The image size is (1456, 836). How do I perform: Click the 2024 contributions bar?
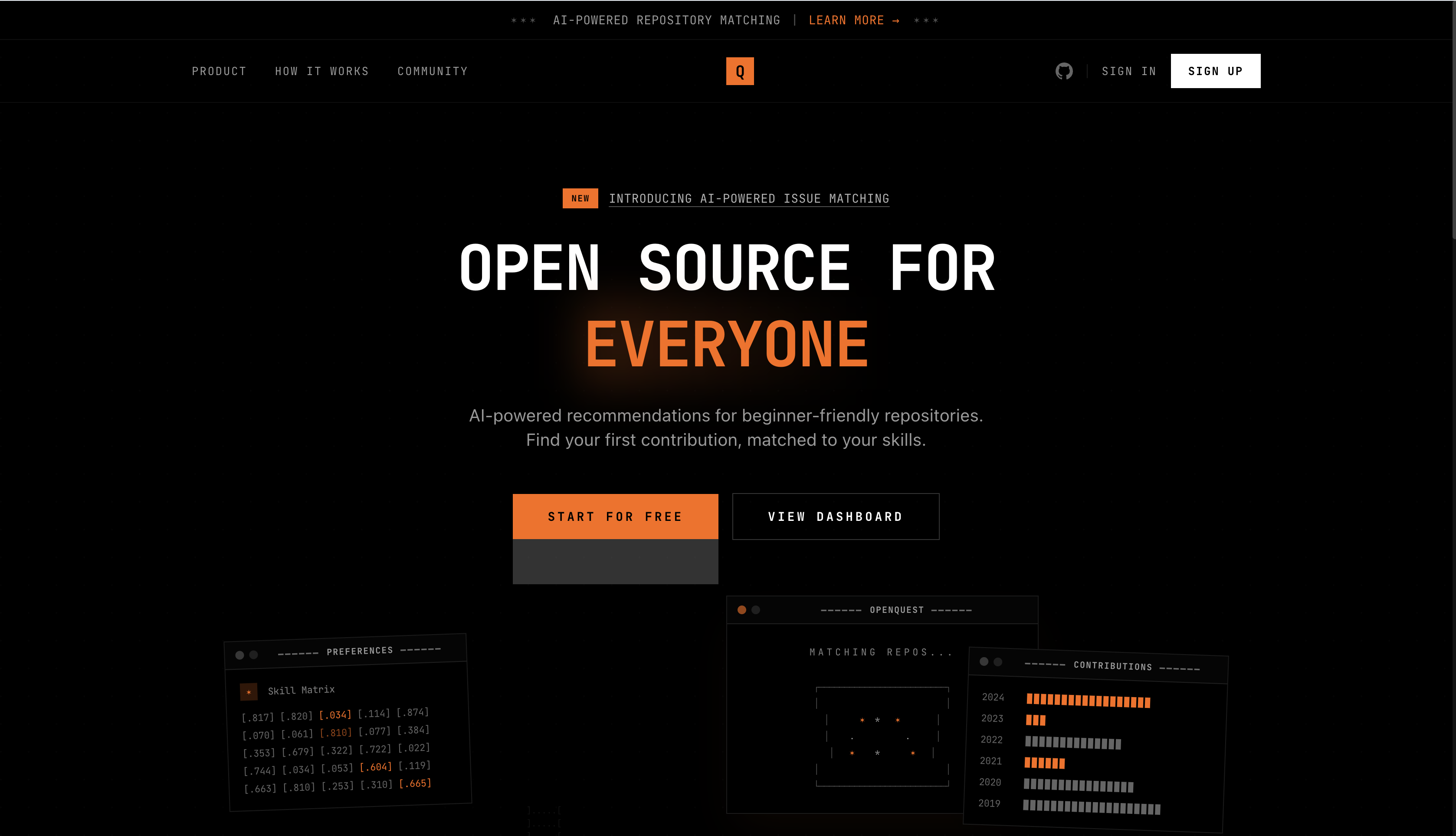coord(1088,701)
